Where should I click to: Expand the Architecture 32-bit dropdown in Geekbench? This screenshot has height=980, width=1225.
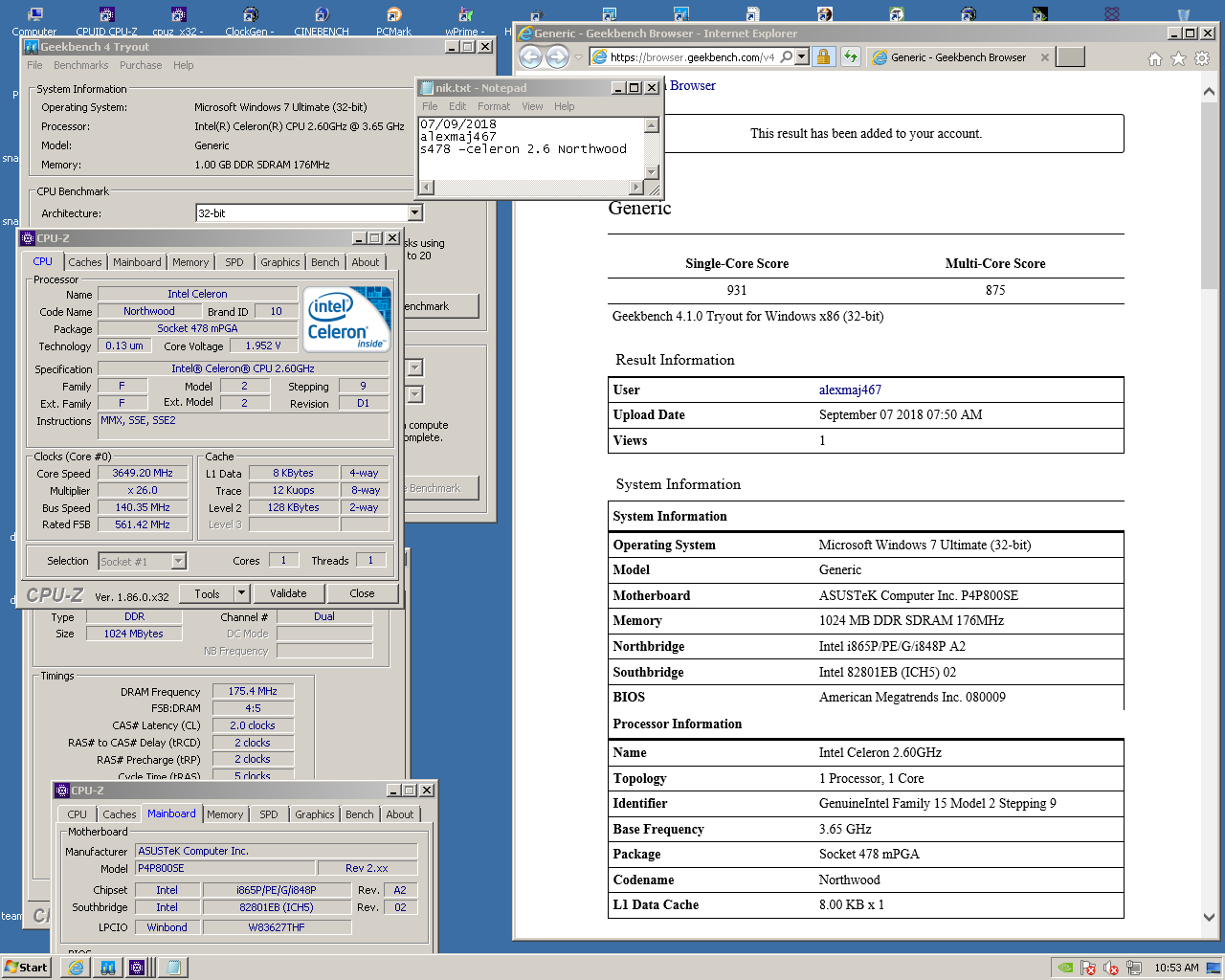414,213
